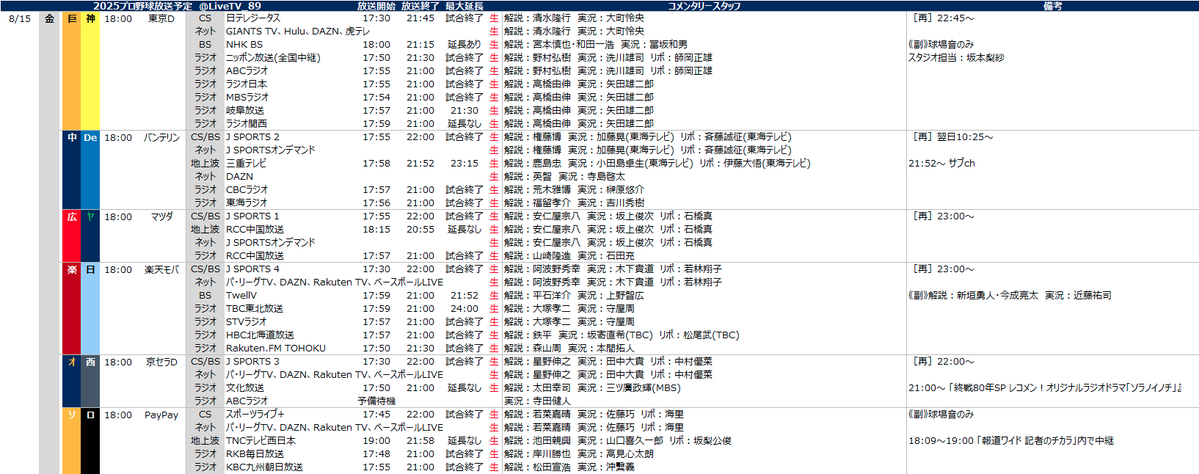Click max extension '24:00' in TBC東北放送 row
Screen dimensions: 1199x474
[465, 308]
